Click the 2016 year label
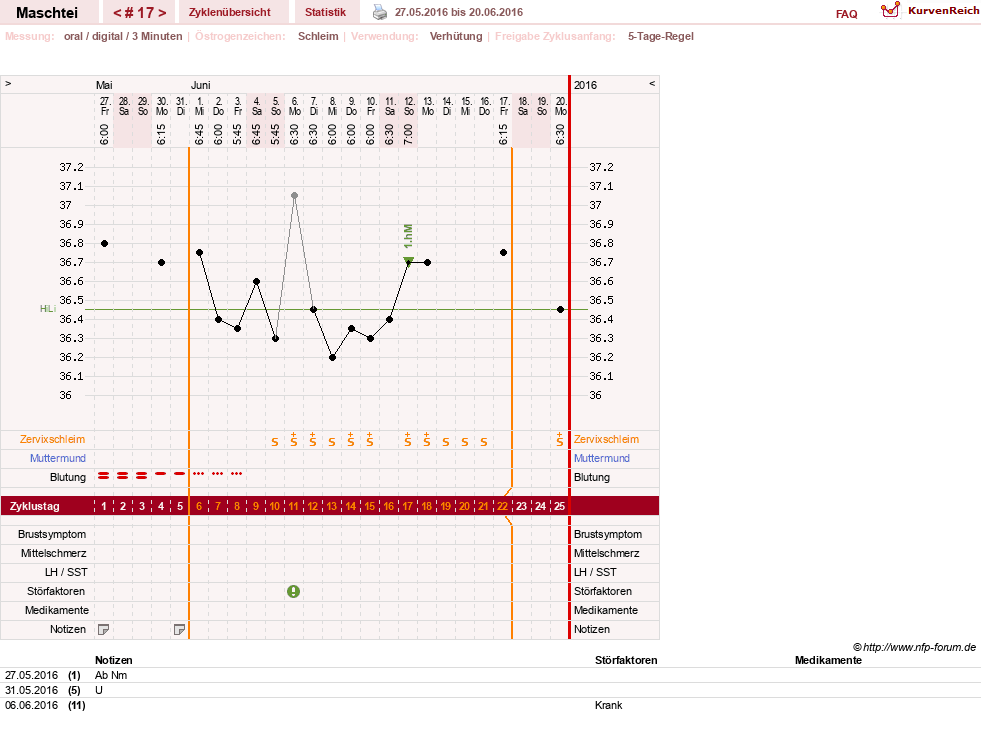Viewport: 981px width, 739px height. click(x=586, y=85)
